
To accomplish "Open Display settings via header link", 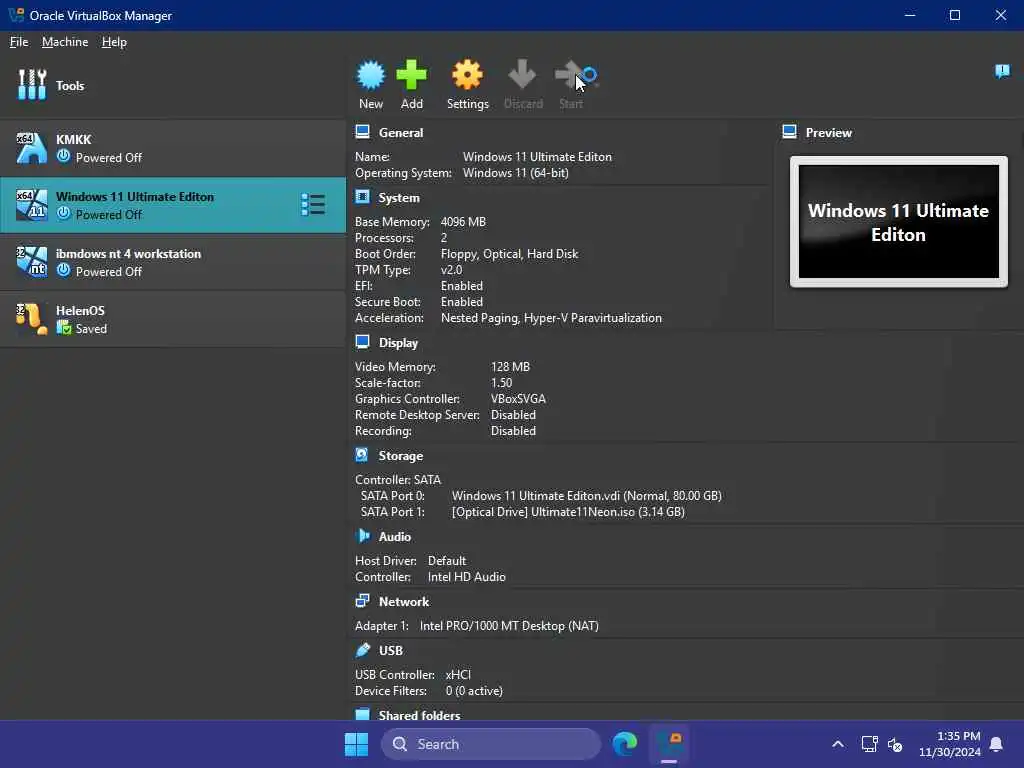I will coord(398,343).
